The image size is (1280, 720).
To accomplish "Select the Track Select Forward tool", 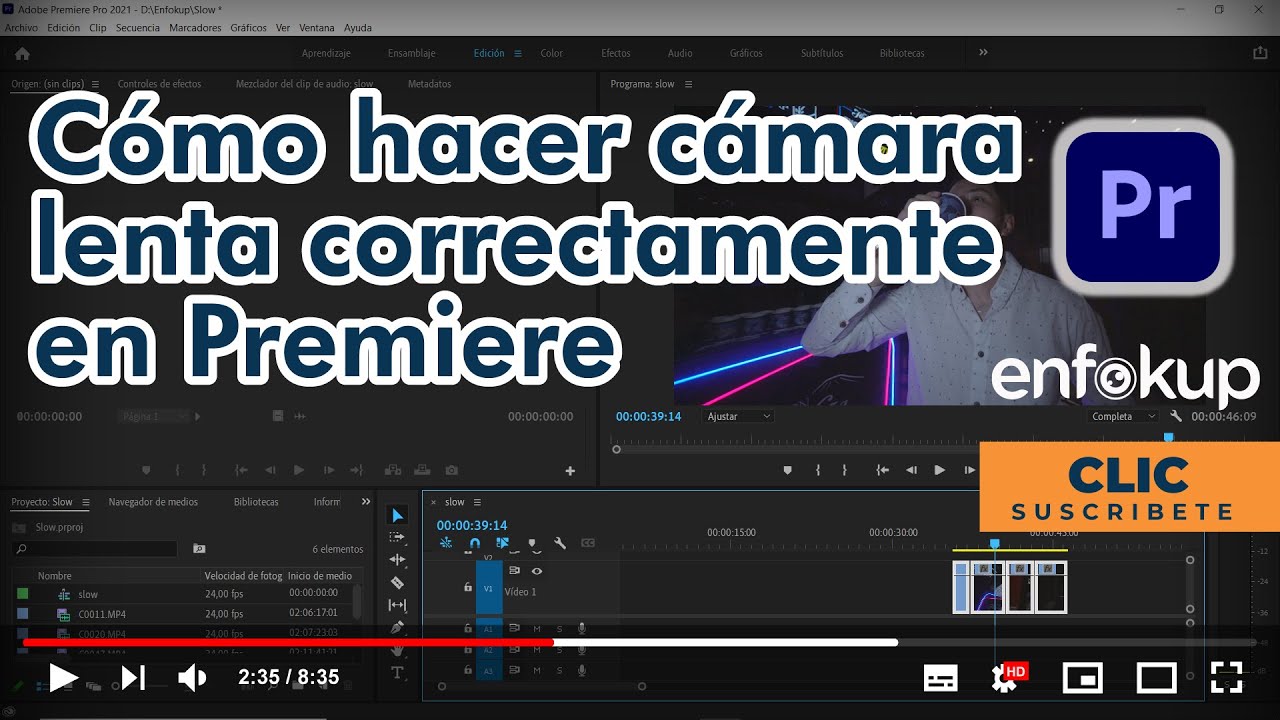I will pos(397,537).
